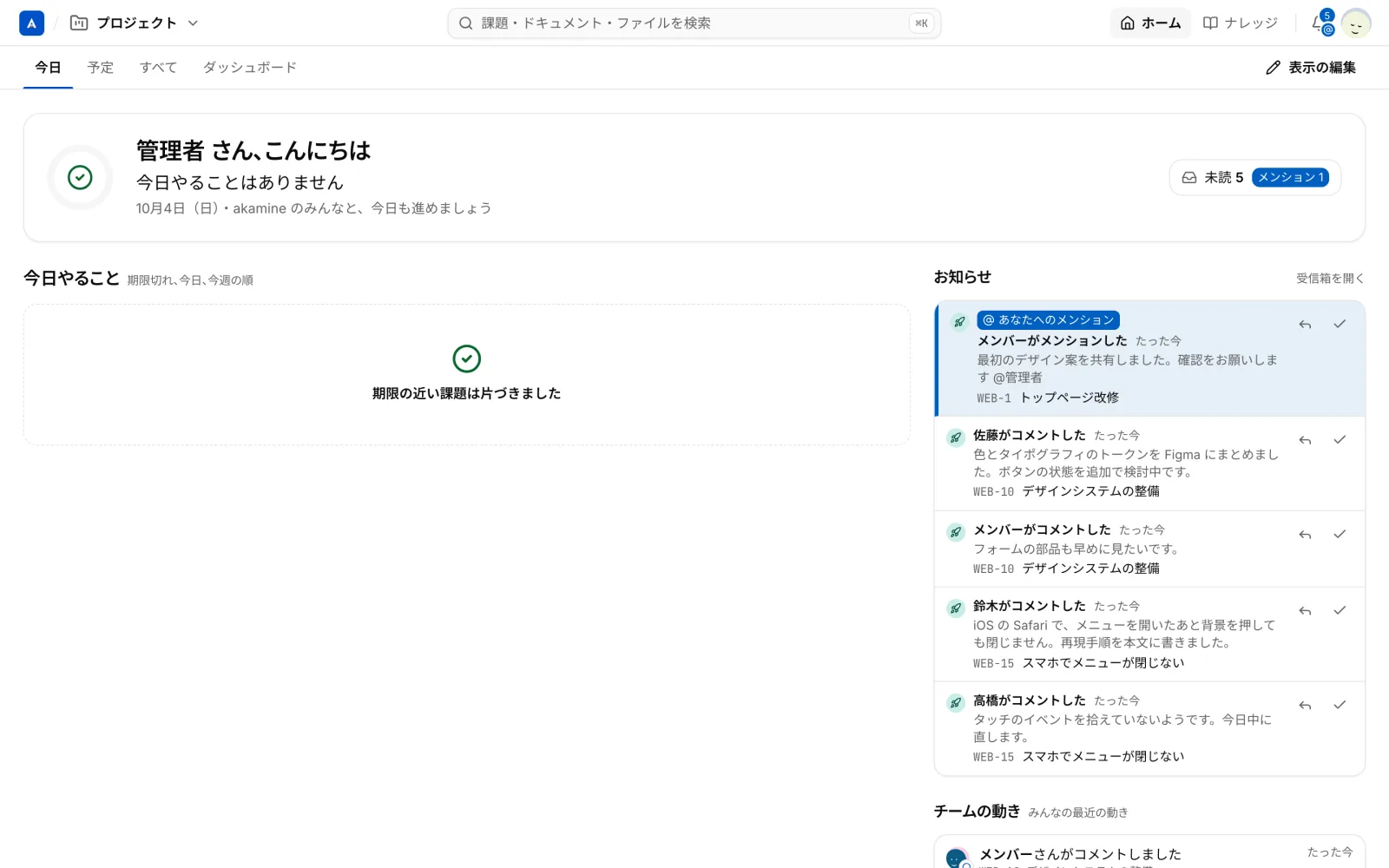Click the プロジェクト folder icon

click(79, 23)
